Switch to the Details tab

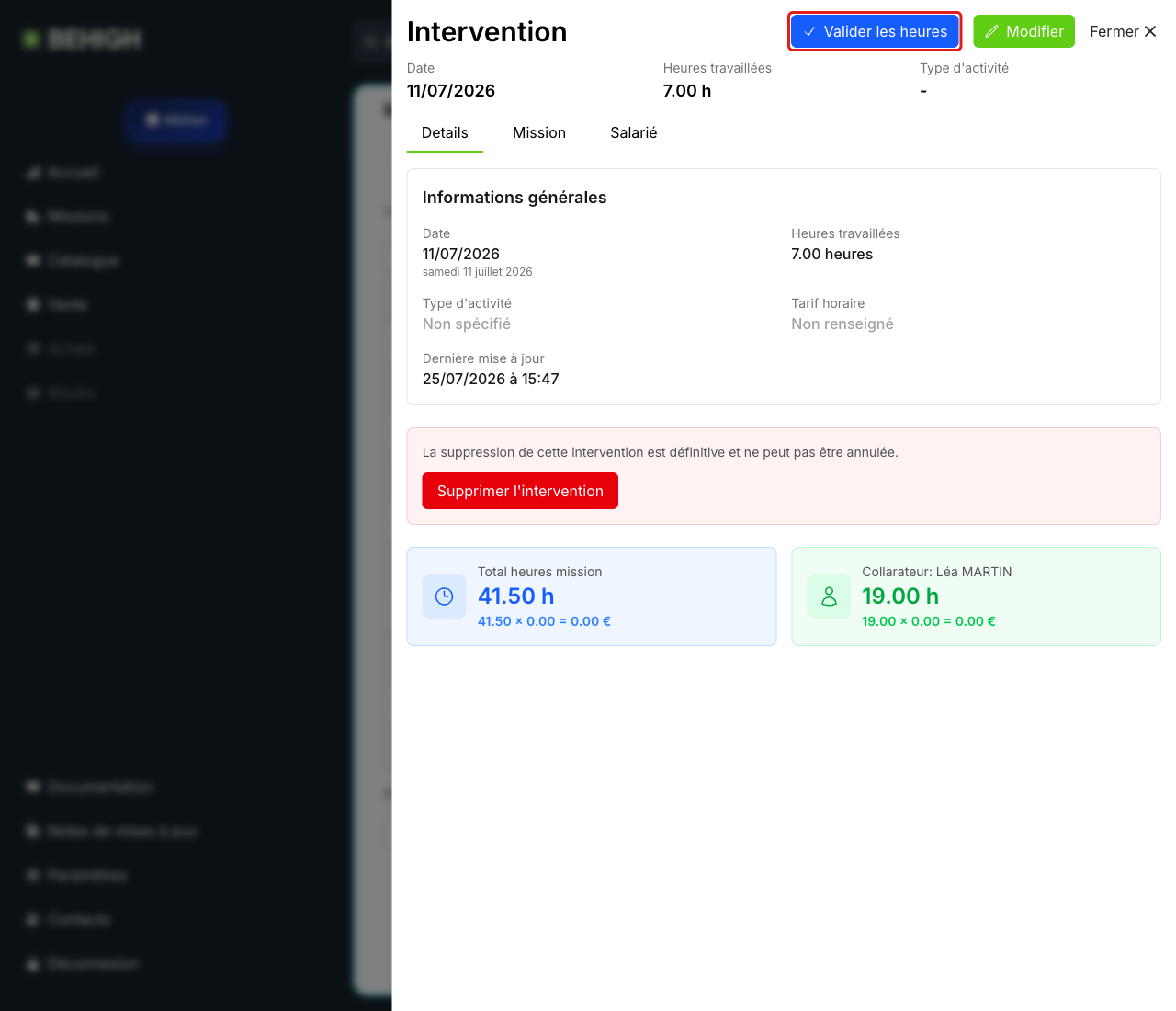point(445,132)
